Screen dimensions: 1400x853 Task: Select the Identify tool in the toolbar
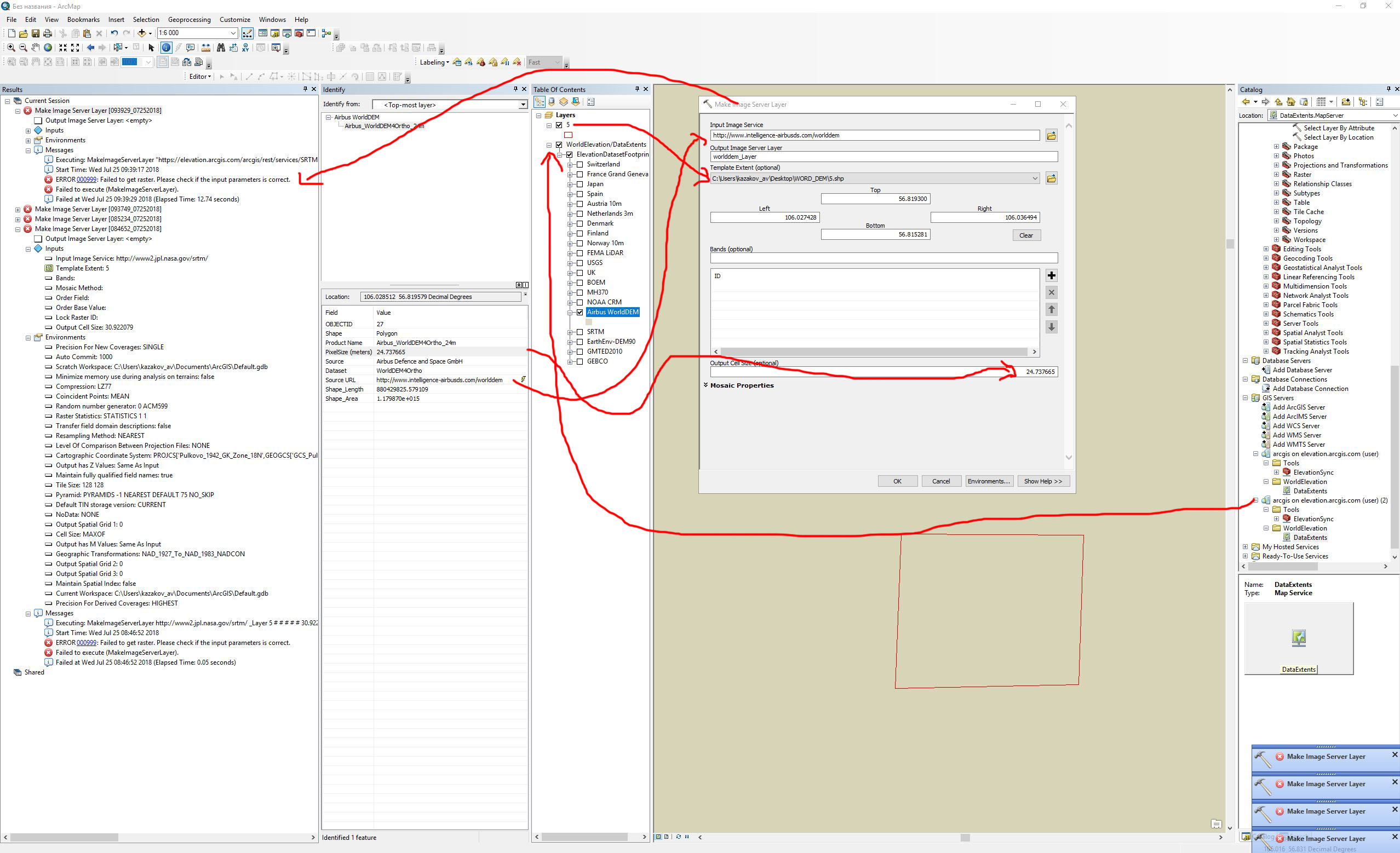[166, 48]
